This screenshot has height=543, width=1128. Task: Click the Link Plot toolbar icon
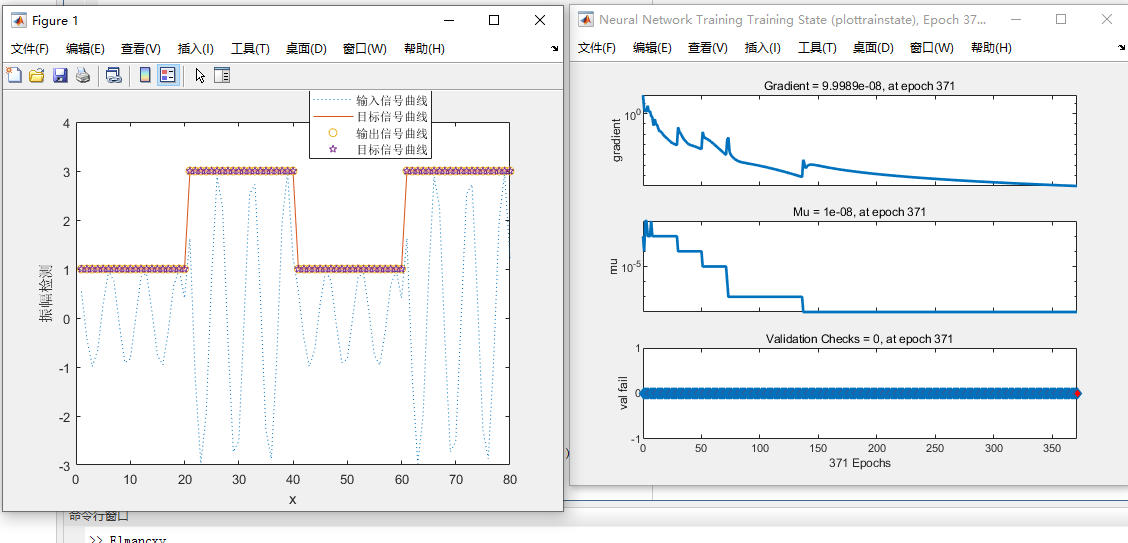(x=113, y=75)
